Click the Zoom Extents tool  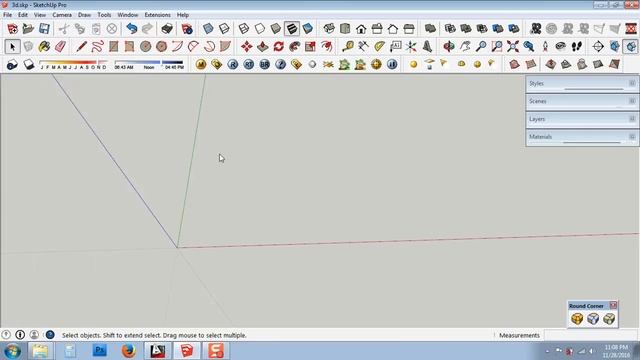point(513,47)
